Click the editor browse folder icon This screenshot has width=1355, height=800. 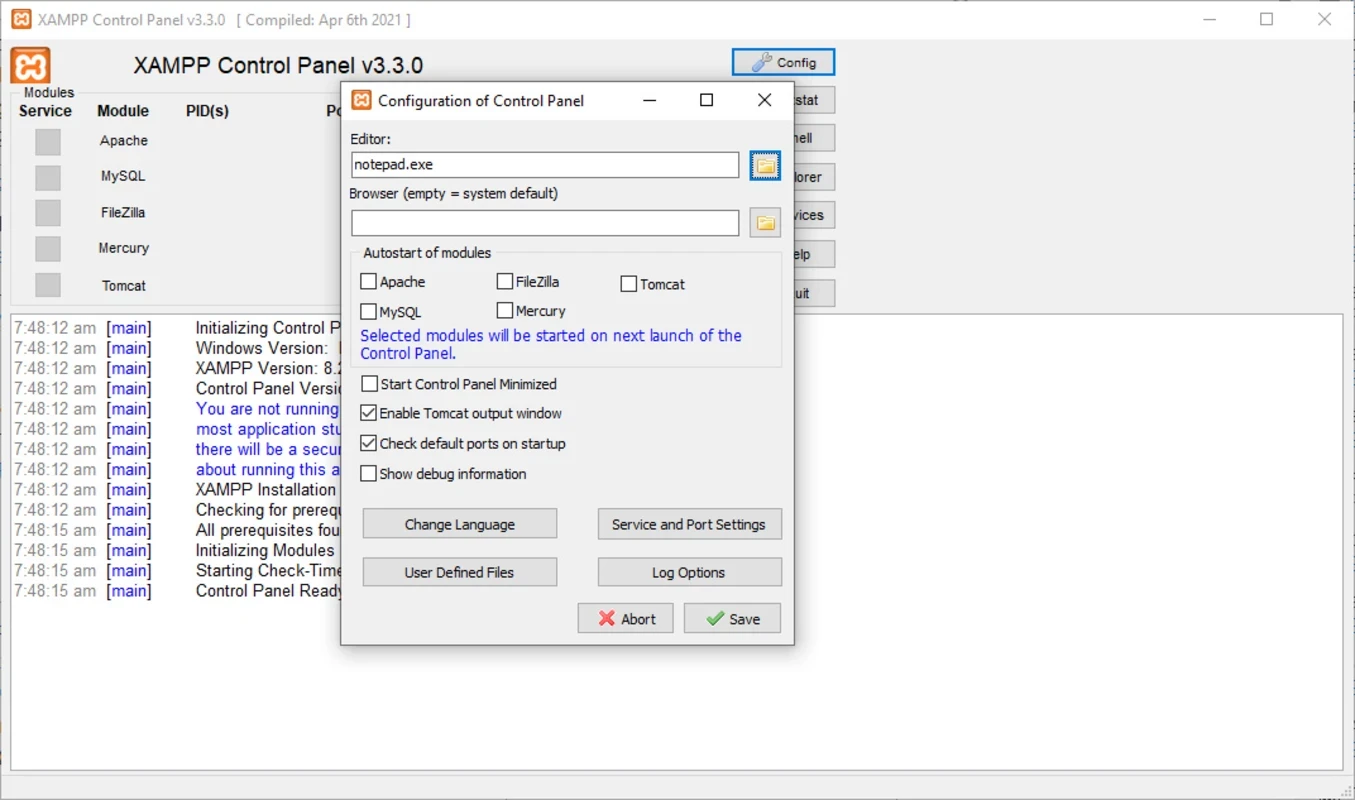click(765, 166)
